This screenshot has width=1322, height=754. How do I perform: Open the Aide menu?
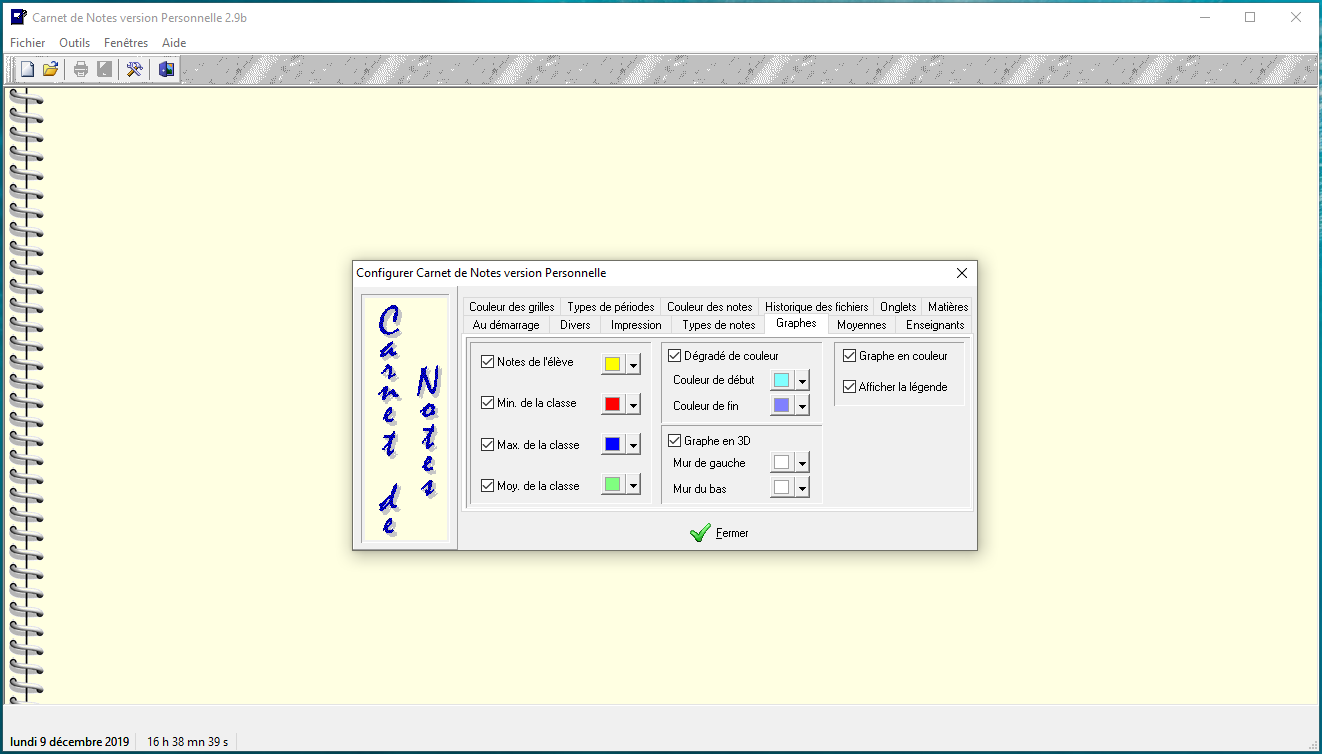click(174, 43)
